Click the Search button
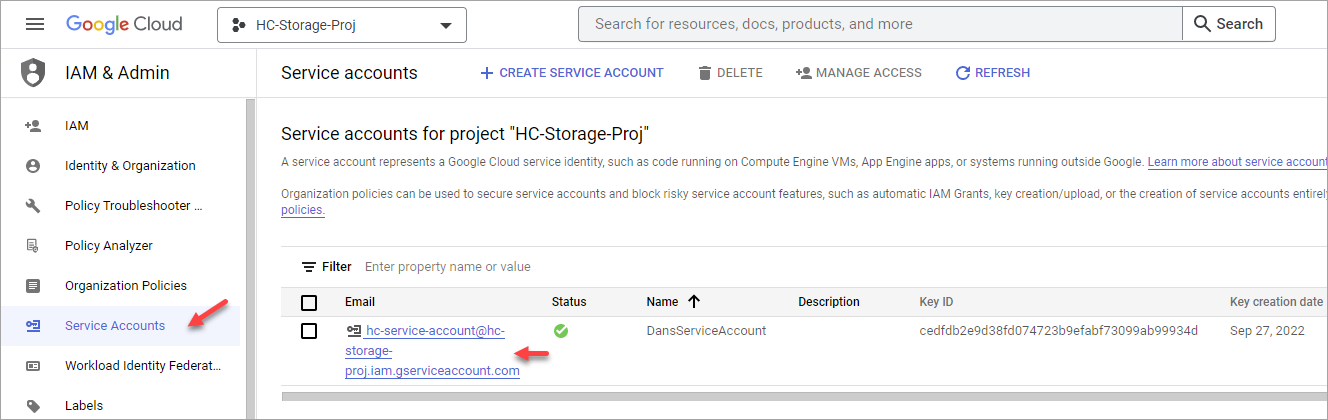 click(1229, 24)
